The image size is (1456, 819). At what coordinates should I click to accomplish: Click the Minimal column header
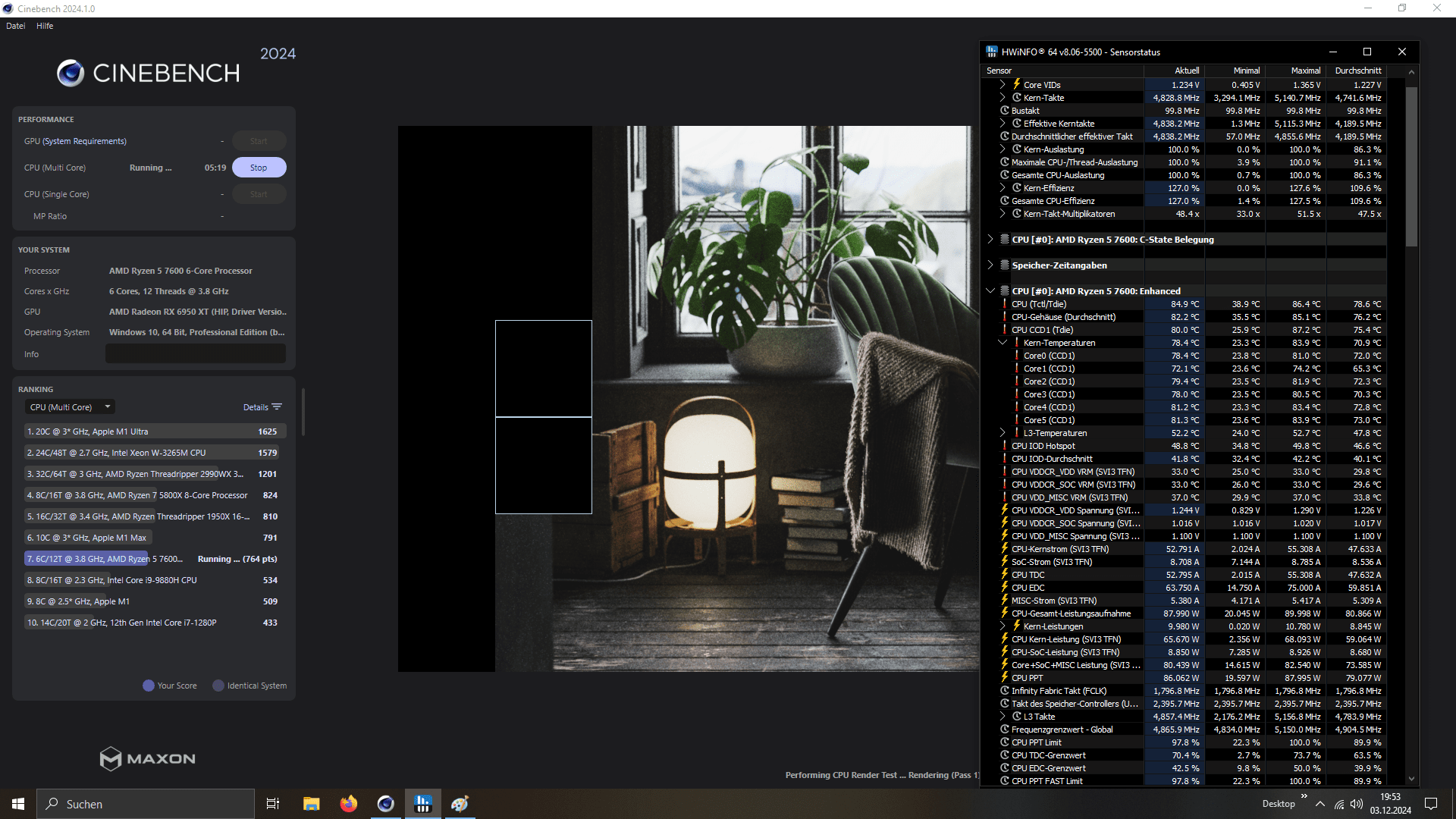pos(1235,71)
